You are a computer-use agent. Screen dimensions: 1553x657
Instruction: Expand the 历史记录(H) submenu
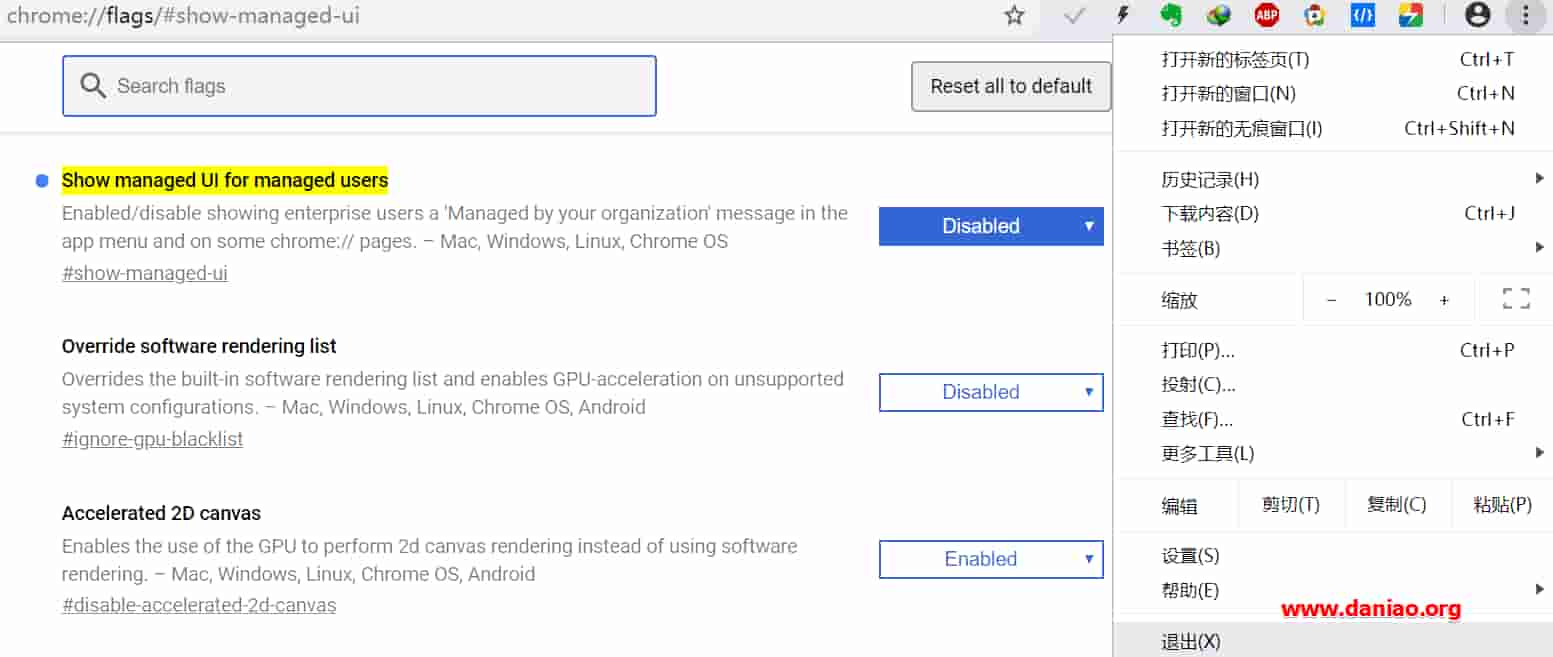pyautogui.click(x=1332, y=179)
